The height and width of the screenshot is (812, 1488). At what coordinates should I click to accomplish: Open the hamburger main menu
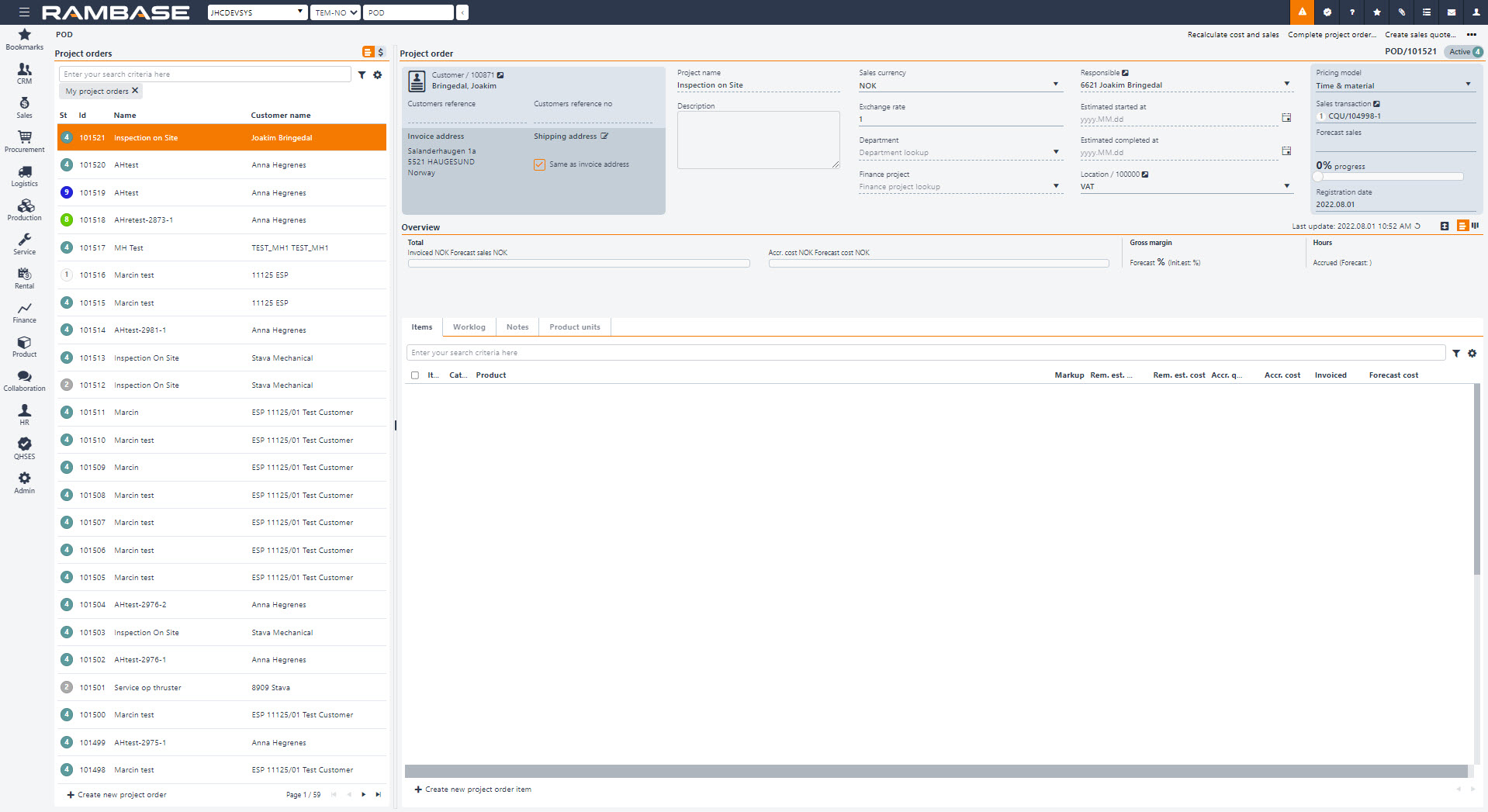point(24,12)
